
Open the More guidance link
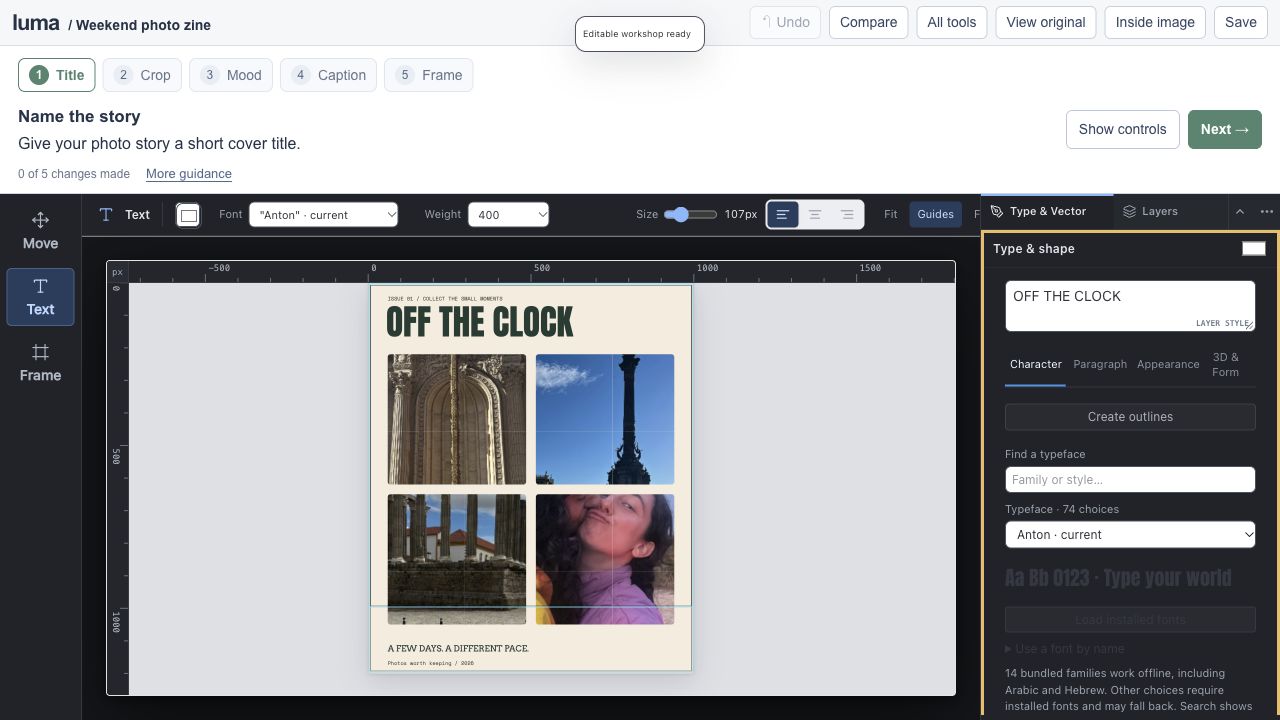coord(189,174)
